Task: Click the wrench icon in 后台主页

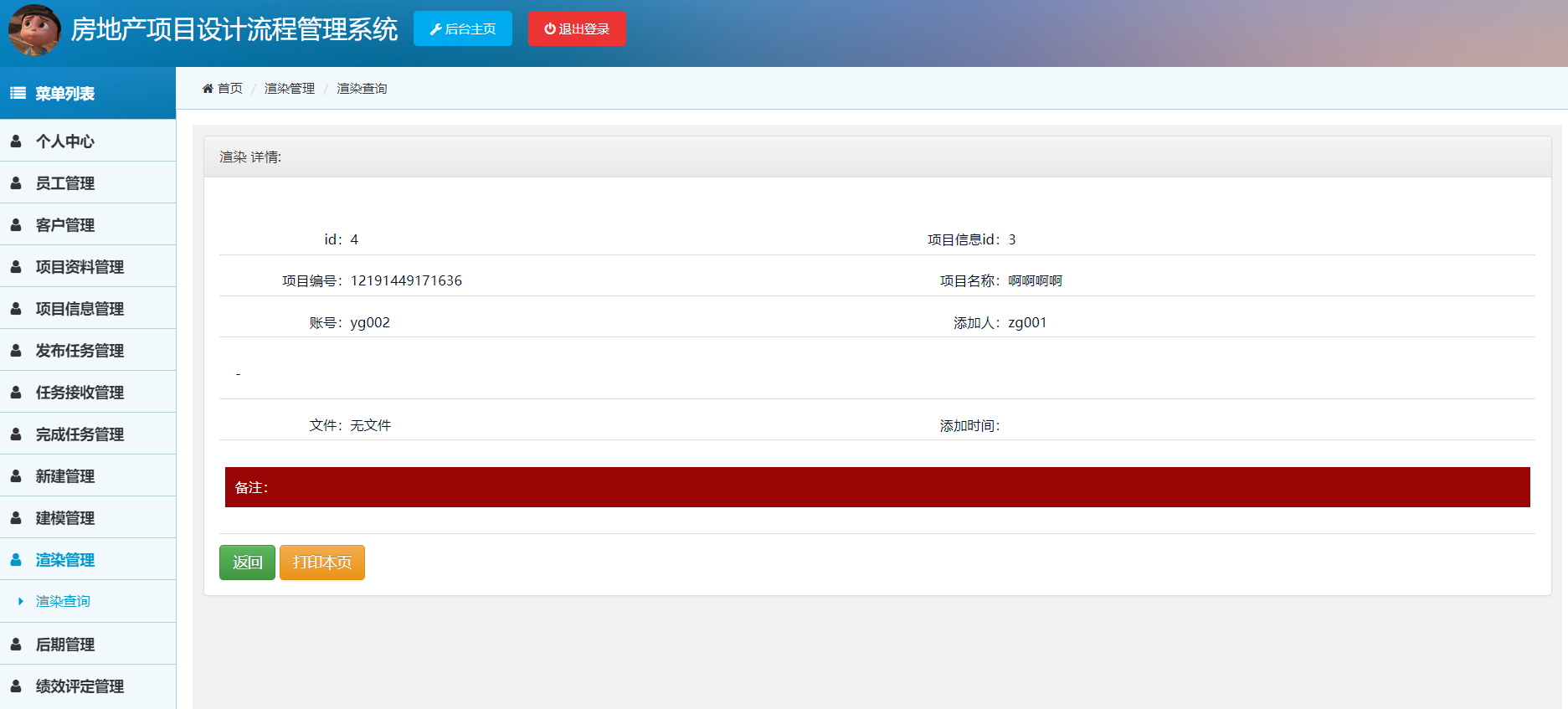Action: [x=435, y=29]
